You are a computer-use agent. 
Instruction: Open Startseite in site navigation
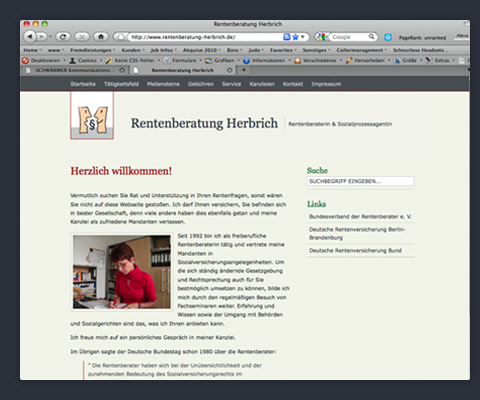click(x=83, y=84)
